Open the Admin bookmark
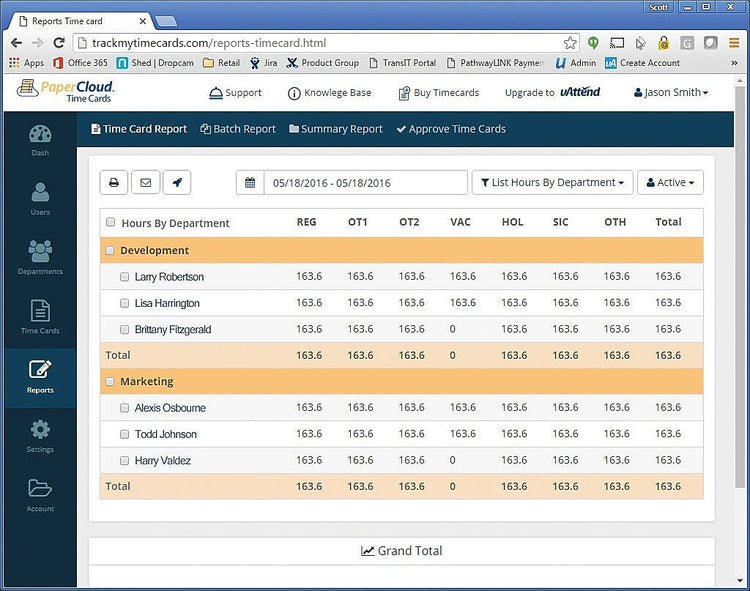Viewport: 750px width, 591px height. pyautogui.click(x=576, y=63)
